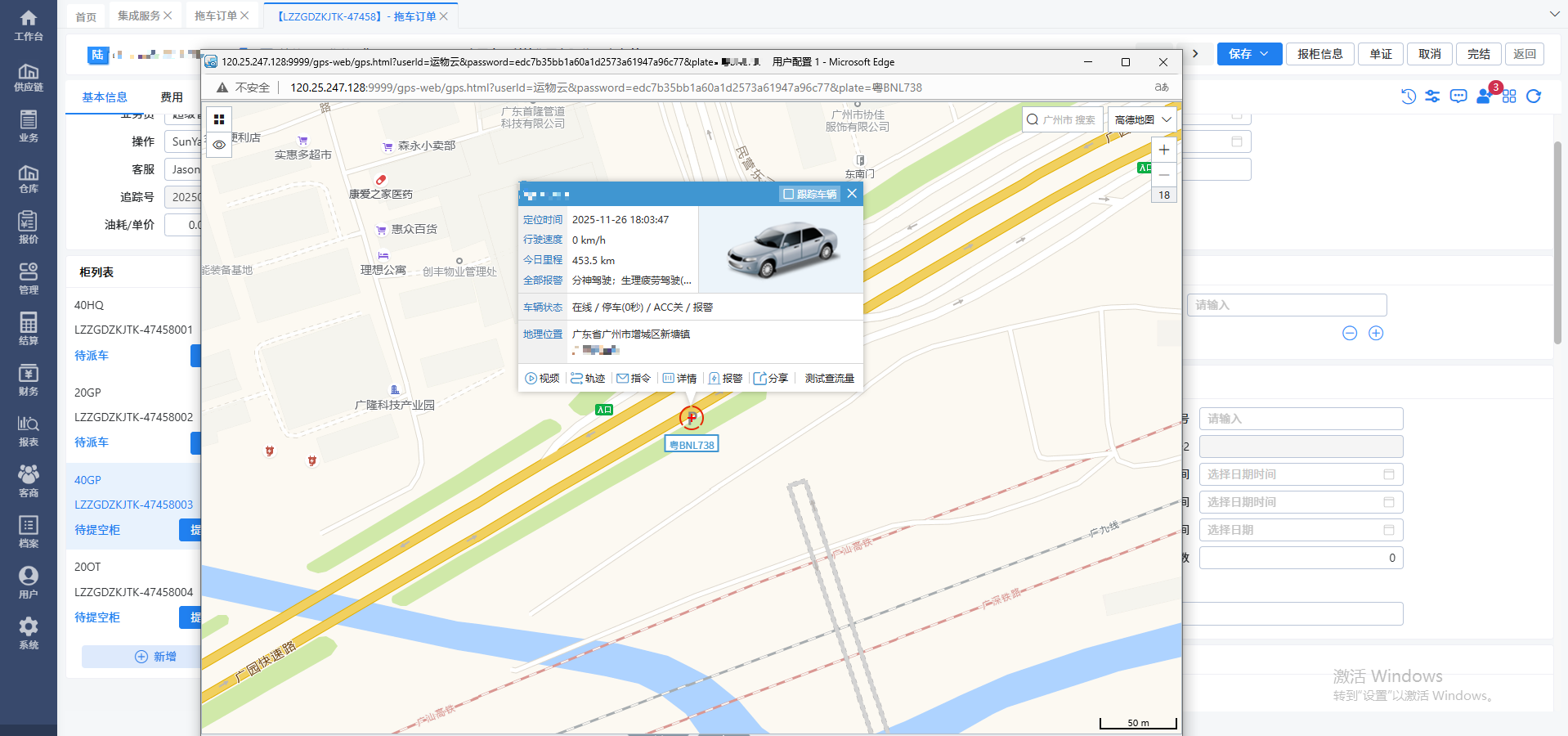
Task: Enable the 跟踪车辆 checkbox
Action: tap(789, 194)
